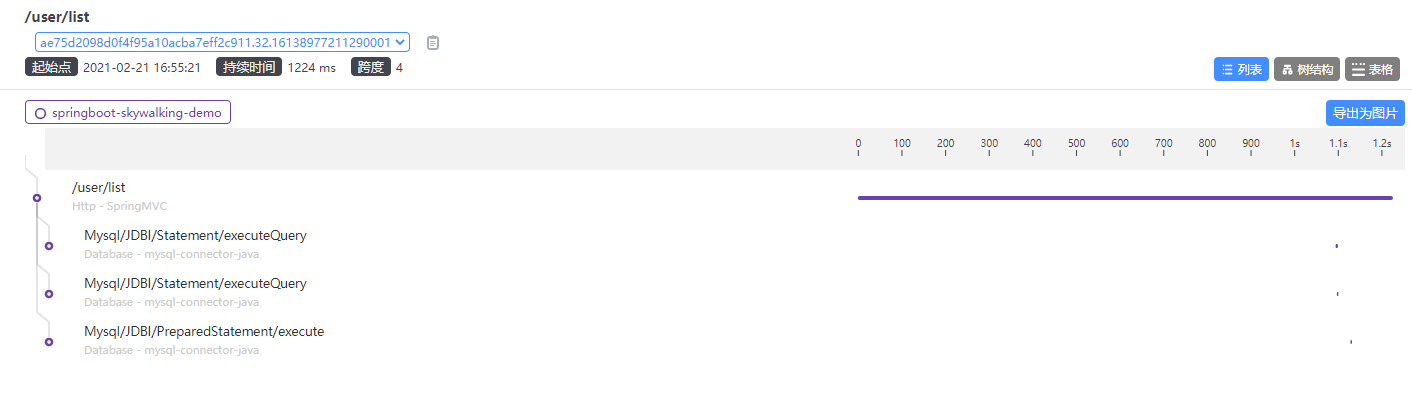Image resolution: width=1412 pixels, height=419 pixels.
Task: Click the /user/list span node circle
Action: tap(37, 198)
